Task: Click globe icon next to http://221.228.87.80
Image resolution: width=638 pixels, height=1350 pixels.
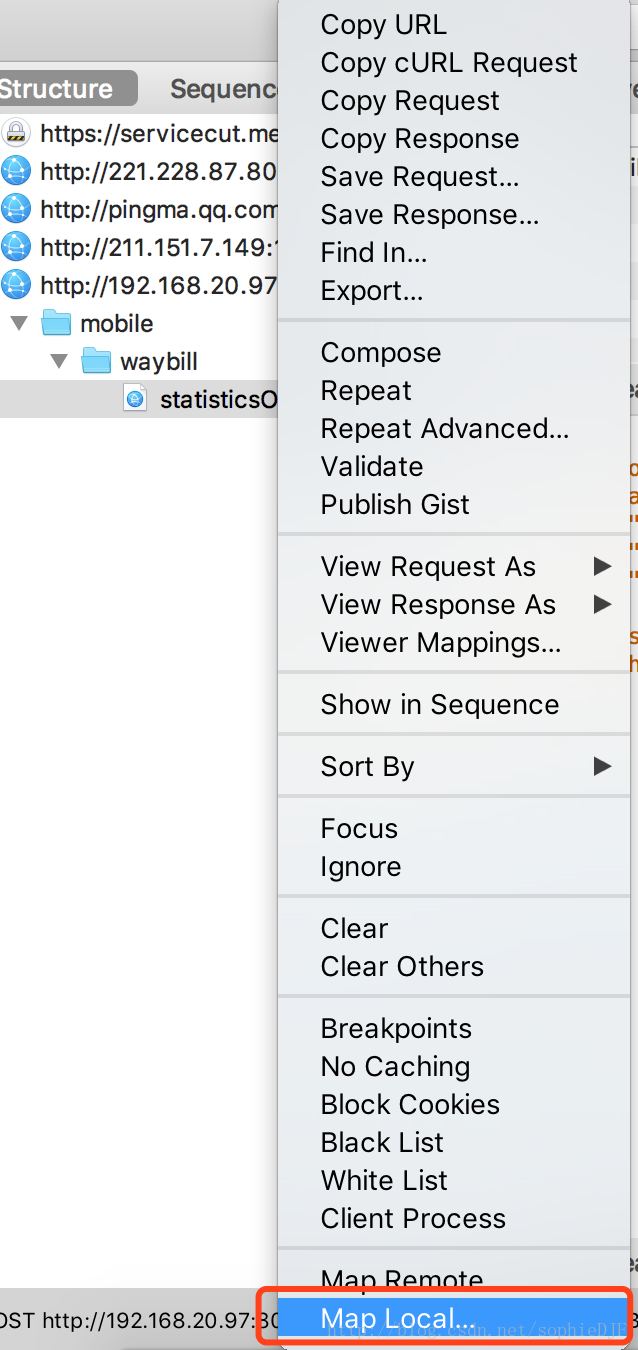Action: click(16, 171)
